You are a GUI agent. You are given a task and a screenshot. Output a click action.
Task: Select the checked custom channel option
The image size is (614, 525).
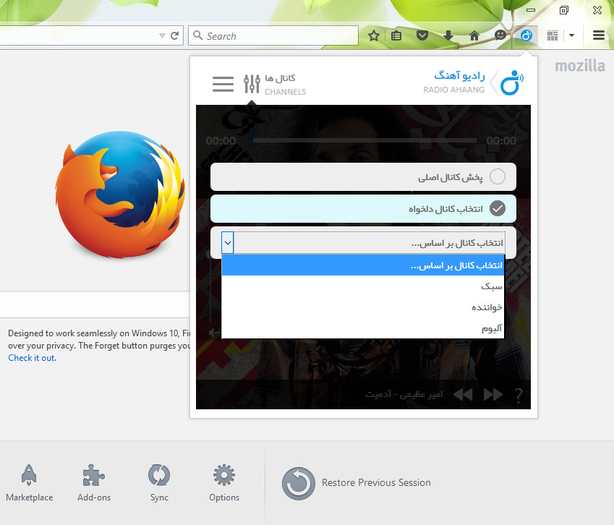point(497,208)
